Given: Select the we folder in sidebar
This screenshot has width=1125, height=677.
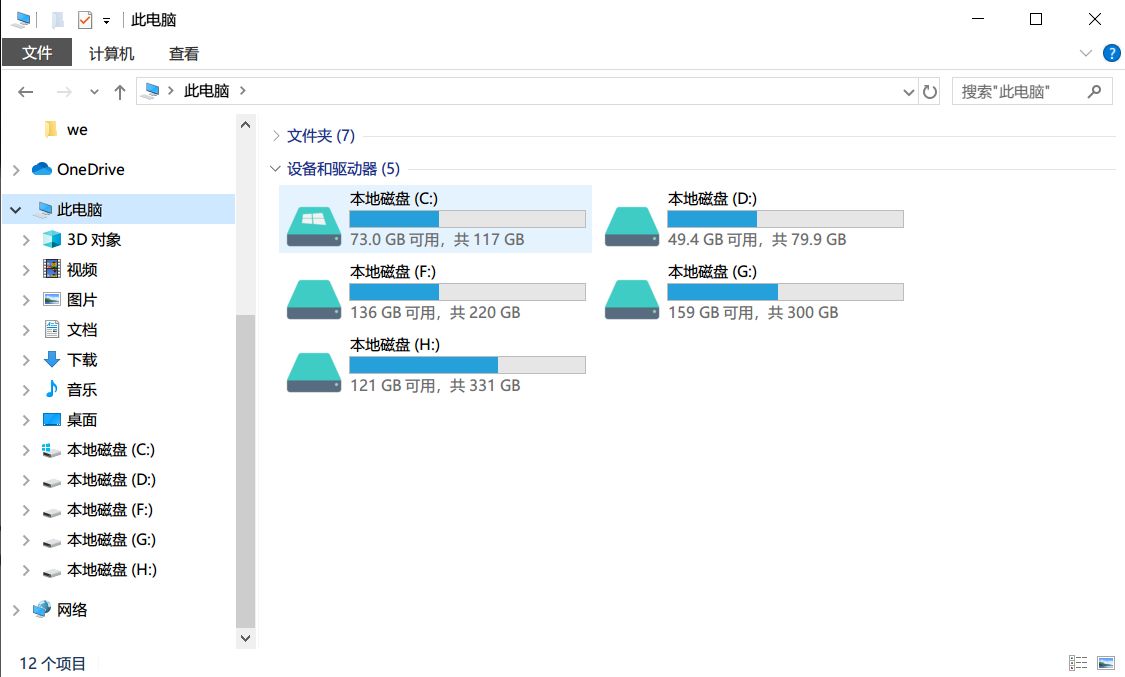Looking at the screenshot, I should click(x=77, y=130).
